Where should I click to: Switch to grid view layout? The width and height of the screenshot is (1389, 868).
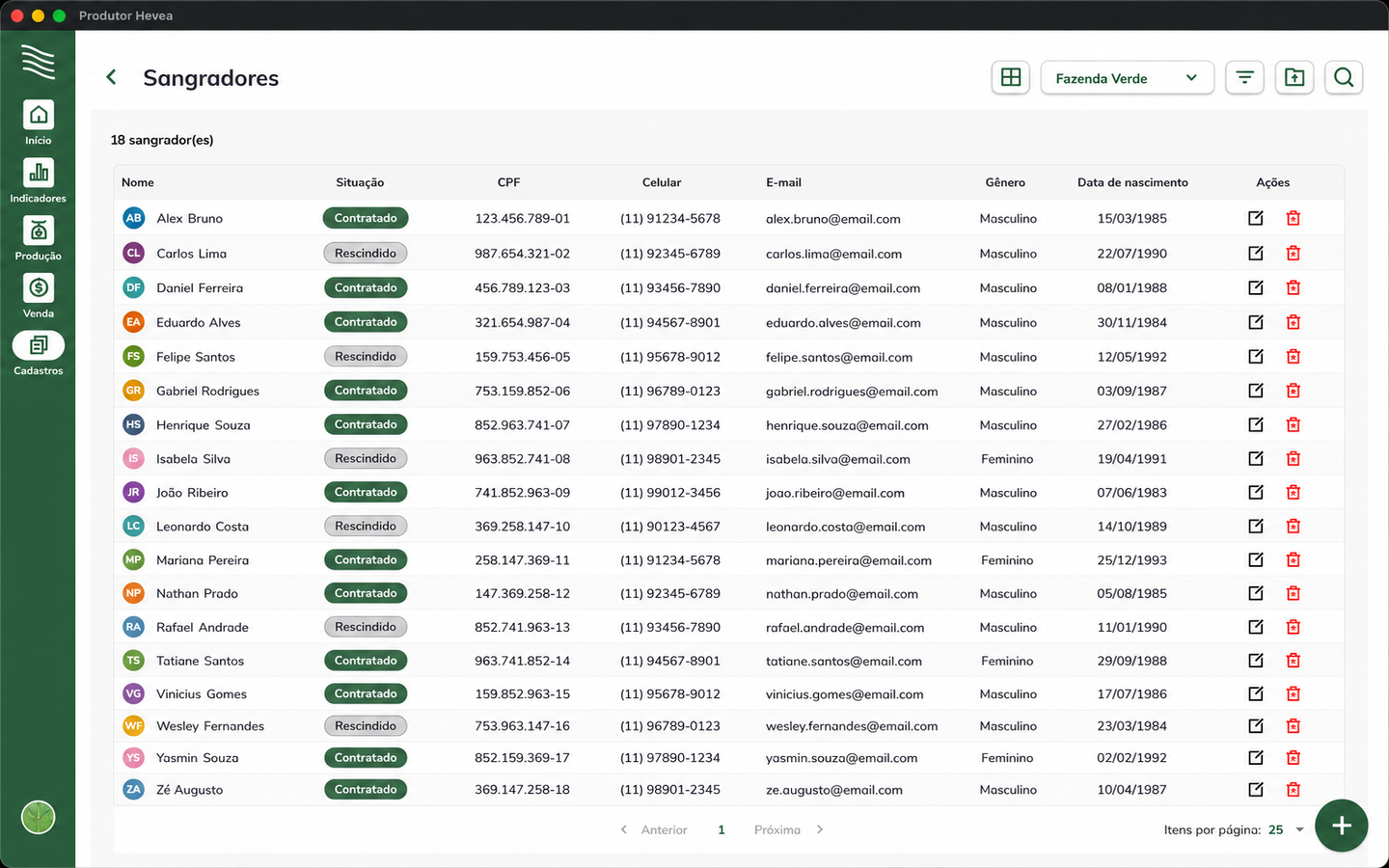tap(1011, 77)
